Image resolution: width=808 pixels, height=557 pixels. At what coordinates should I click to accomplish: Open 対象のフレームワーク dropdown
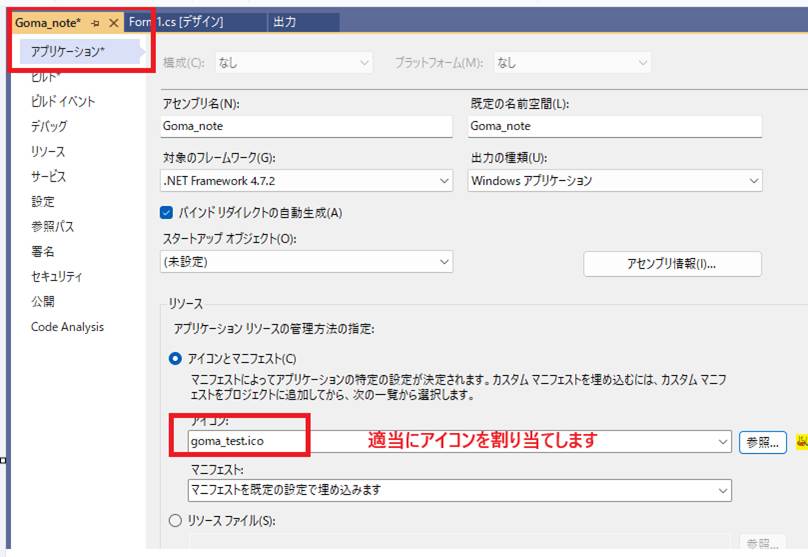tap(444, 181)
